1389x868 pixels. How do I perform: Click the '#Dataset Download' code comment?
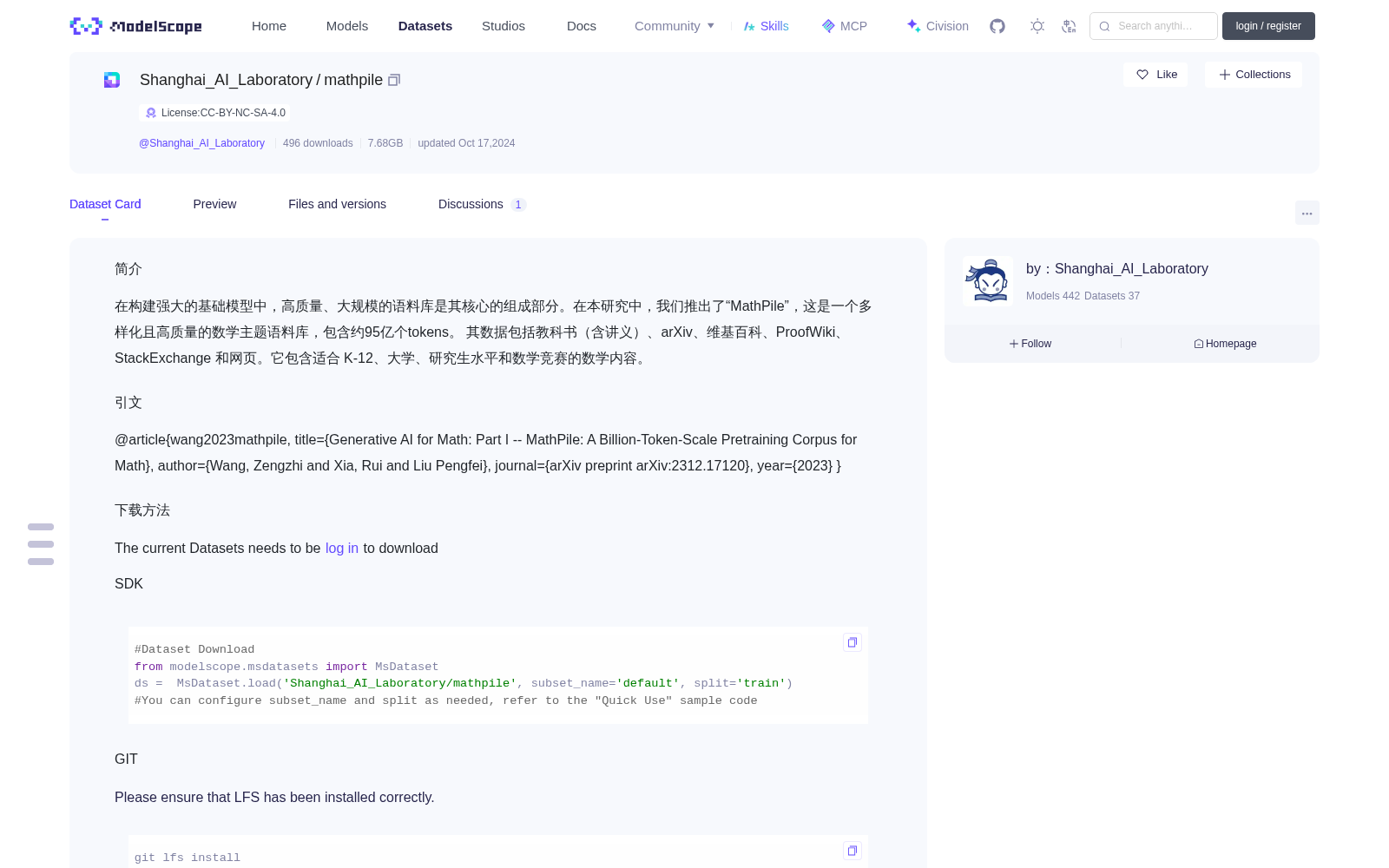194,649
